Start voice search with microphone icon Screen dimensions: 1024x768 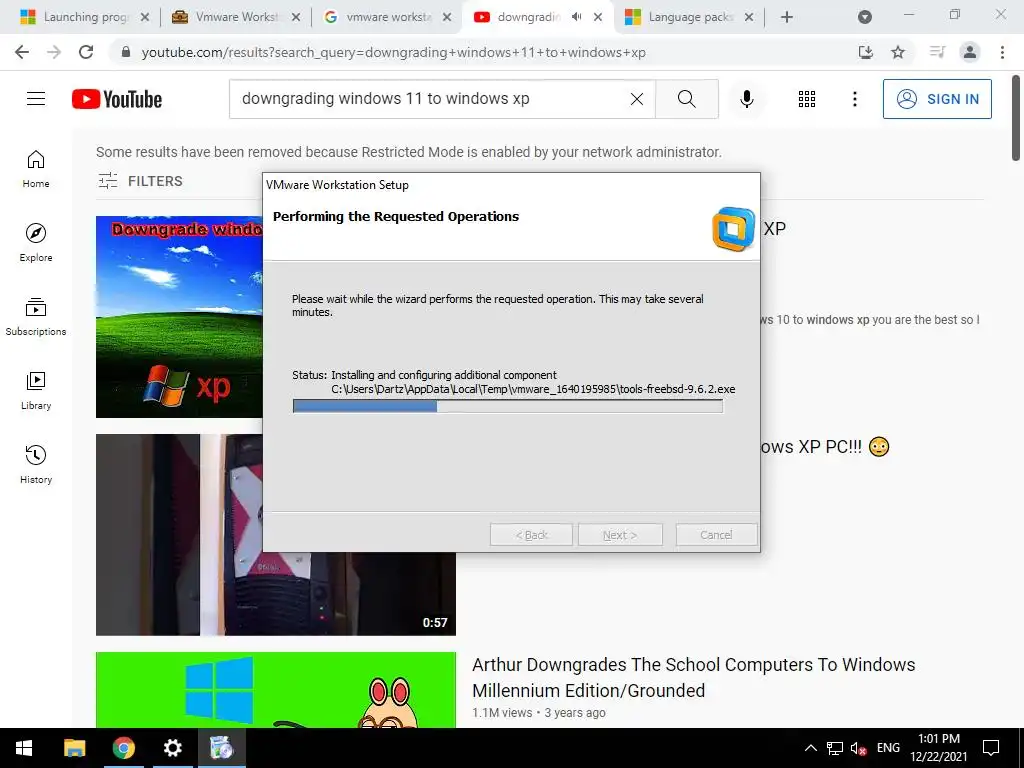click(x=747, y=99)
